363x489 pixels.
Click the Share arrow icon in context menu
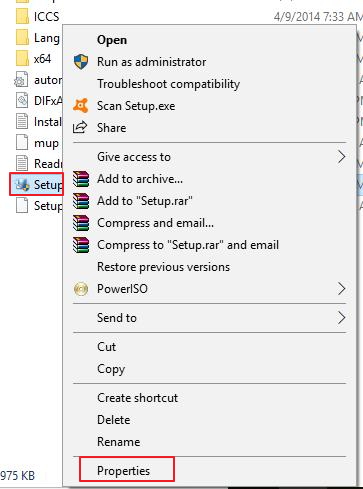tap(80, 128)
